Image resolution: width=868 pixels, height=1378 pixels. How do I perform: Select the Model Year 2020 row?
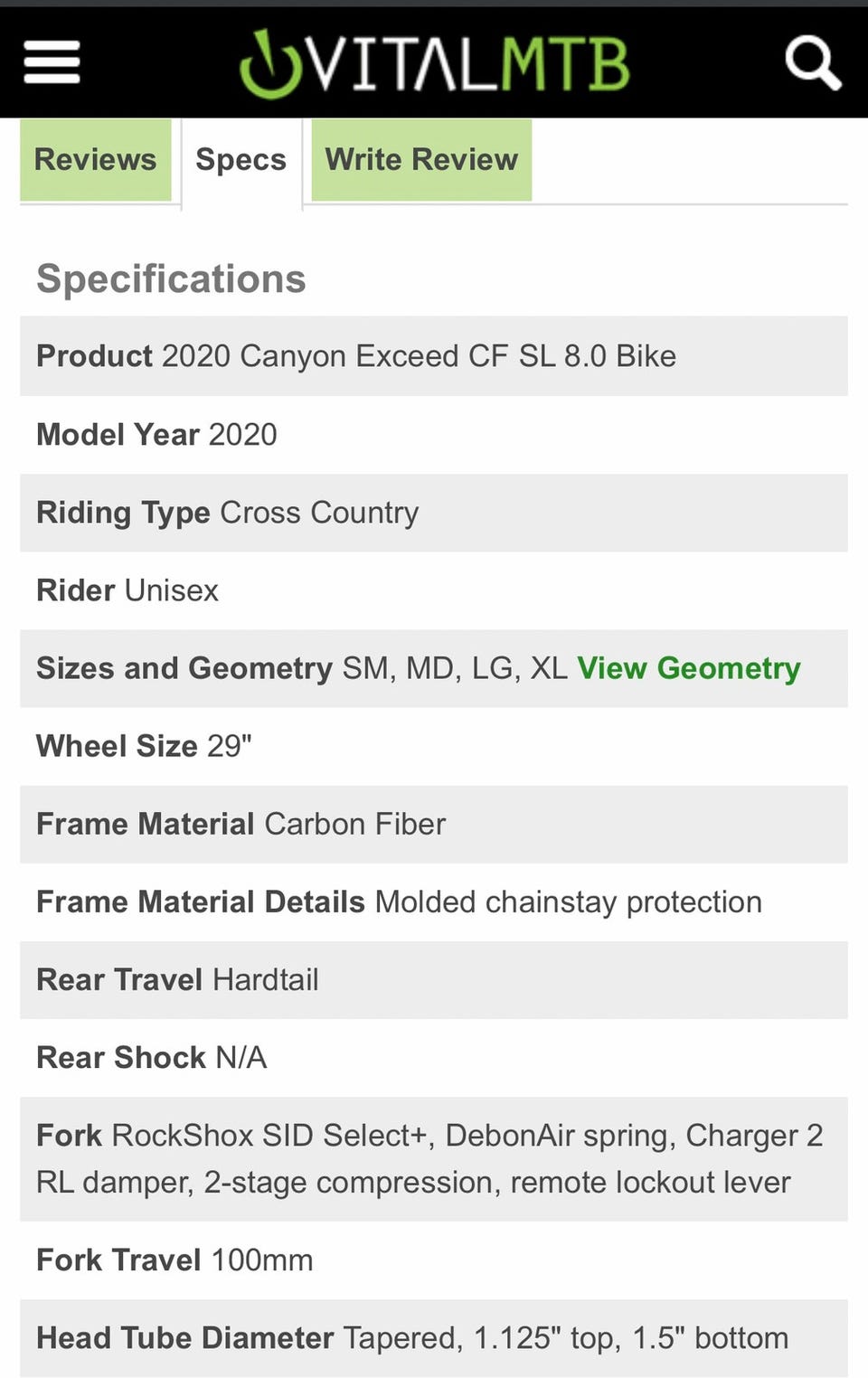(434, 434)
